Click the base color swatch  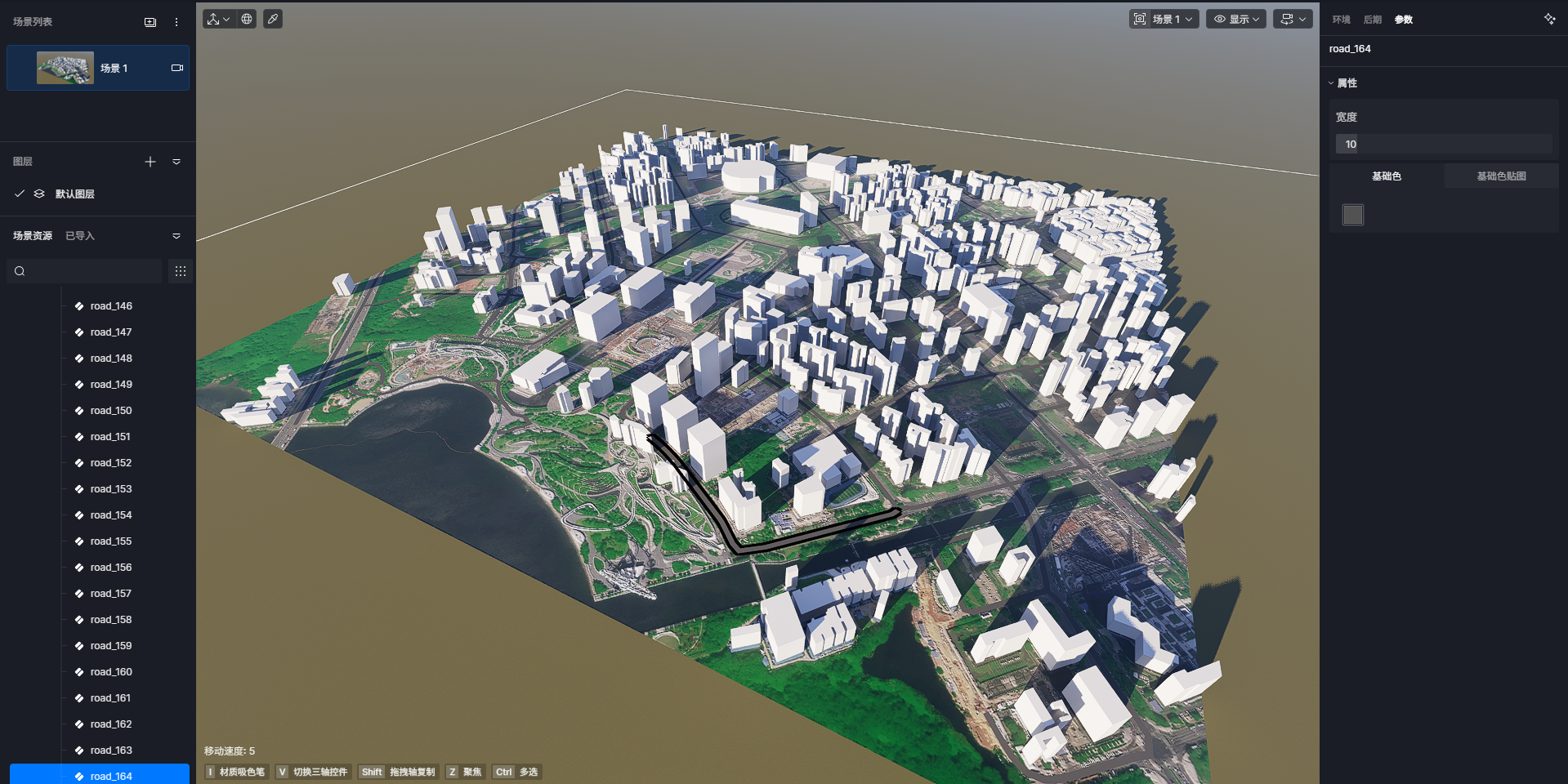[x=1353, y=215]
